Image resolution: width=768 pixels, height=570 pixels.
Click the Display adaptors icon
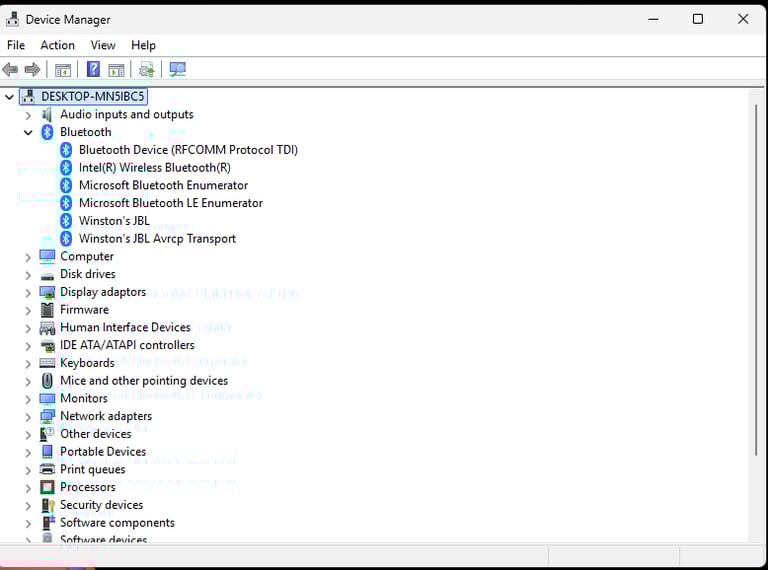coord(47,292)
